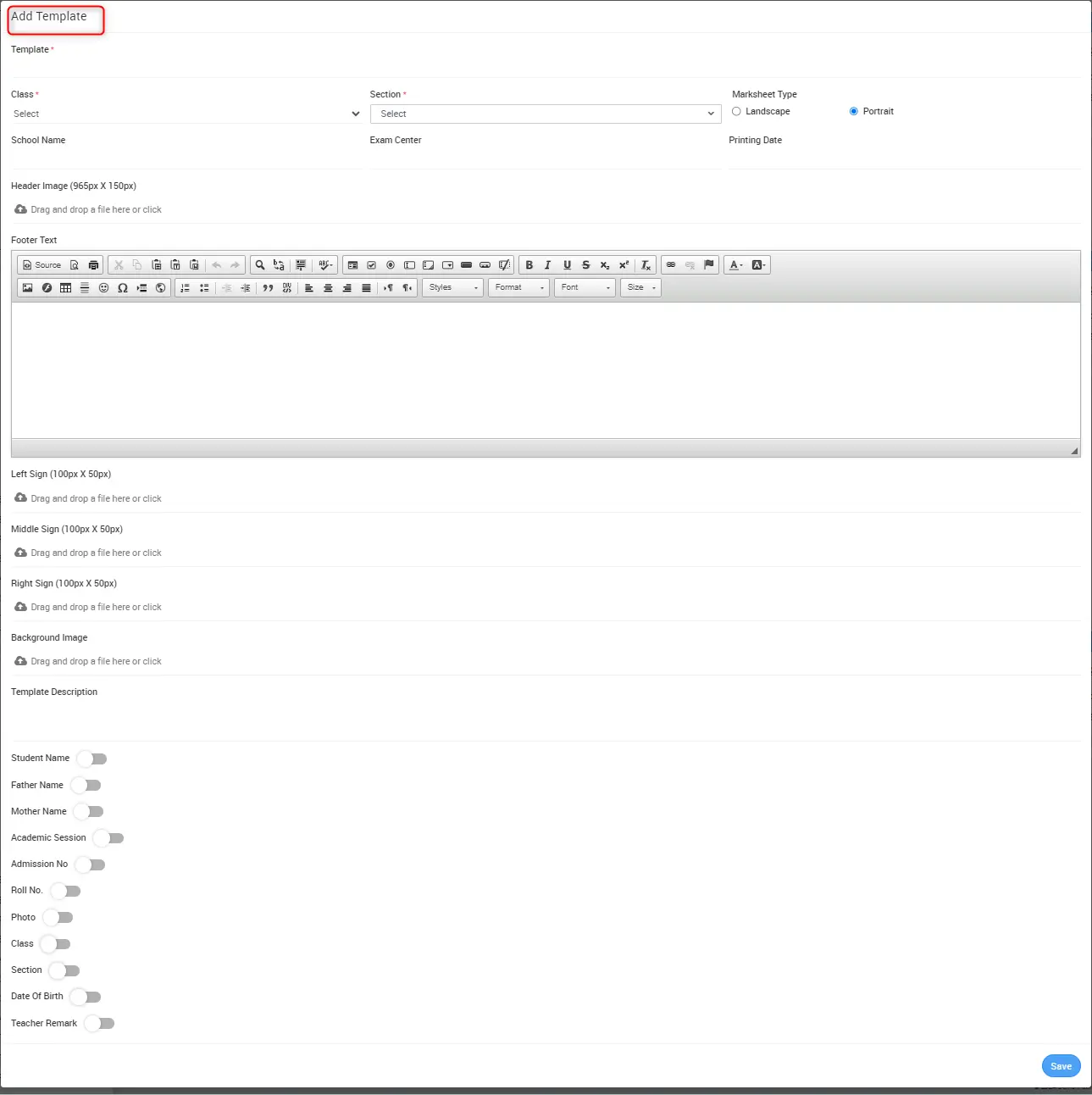The height and width of the screenshot is (1095, 1092).
Task: Click the Find magnifier icon in editor
Action: pos(260,265)
